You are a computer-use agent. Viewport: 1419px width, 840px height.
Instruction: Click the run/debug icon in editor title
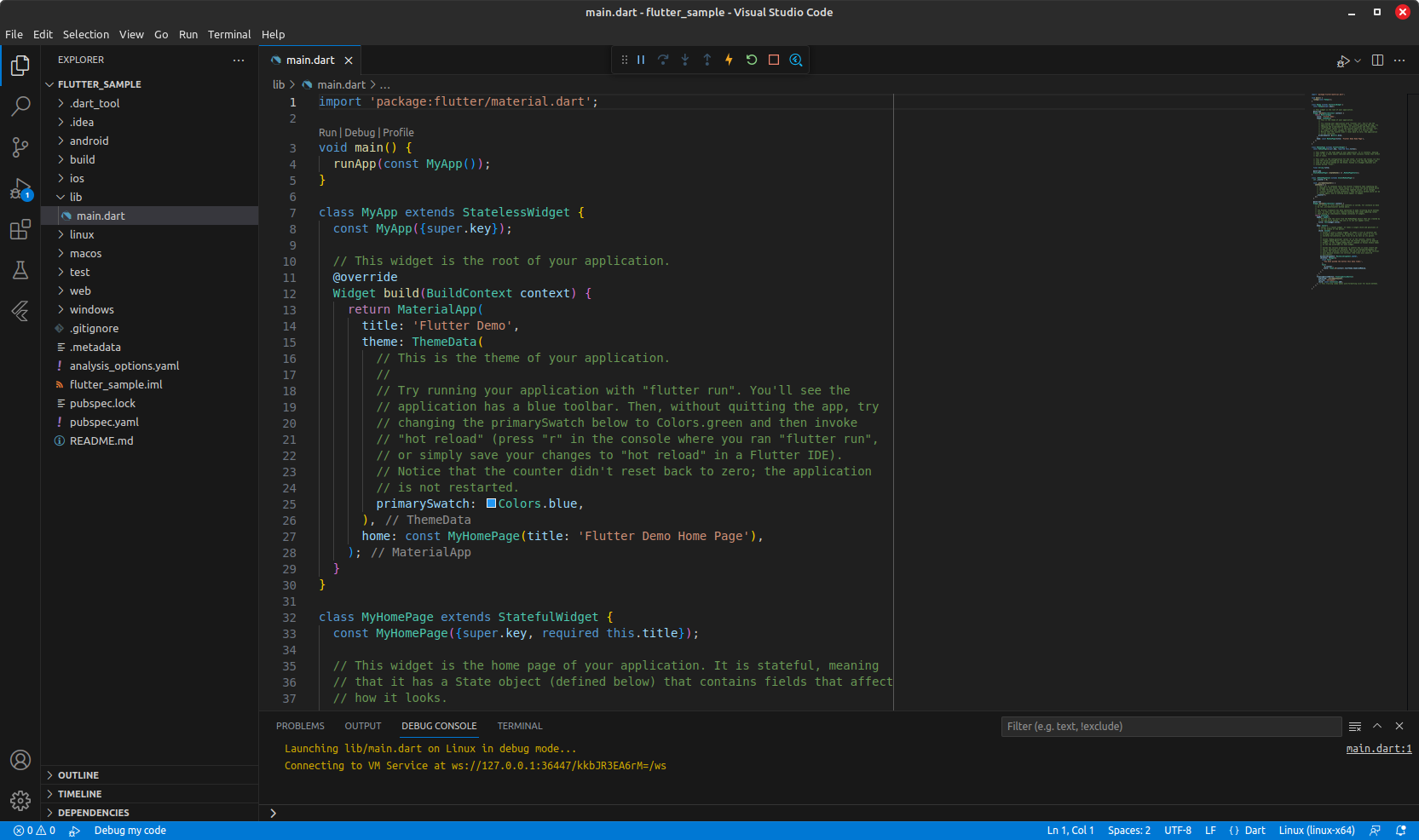tap(1342, 60)
